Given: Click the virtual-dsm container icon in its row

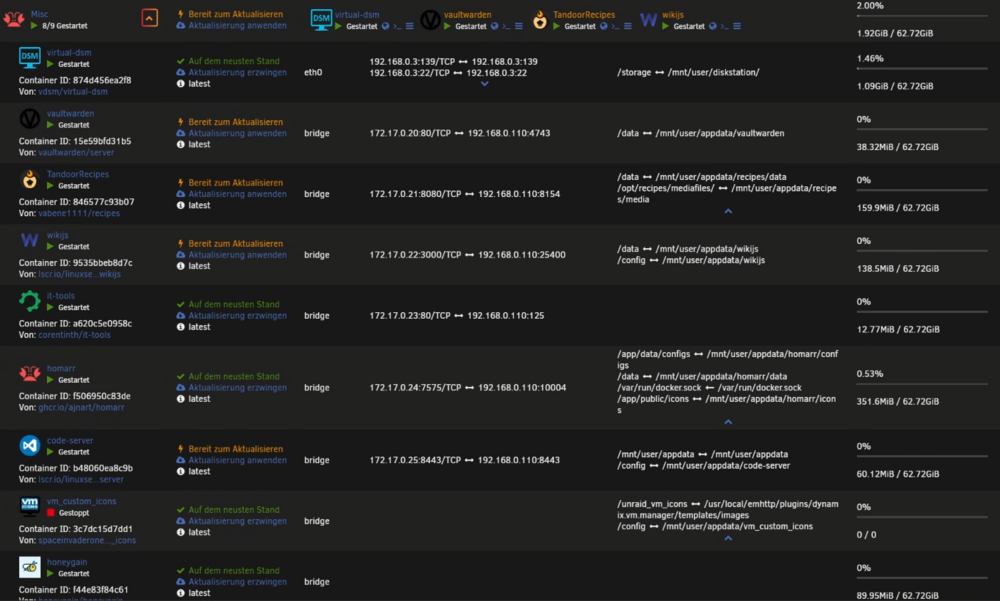Looking at the screenshot, I should click(x=29, y=57).
